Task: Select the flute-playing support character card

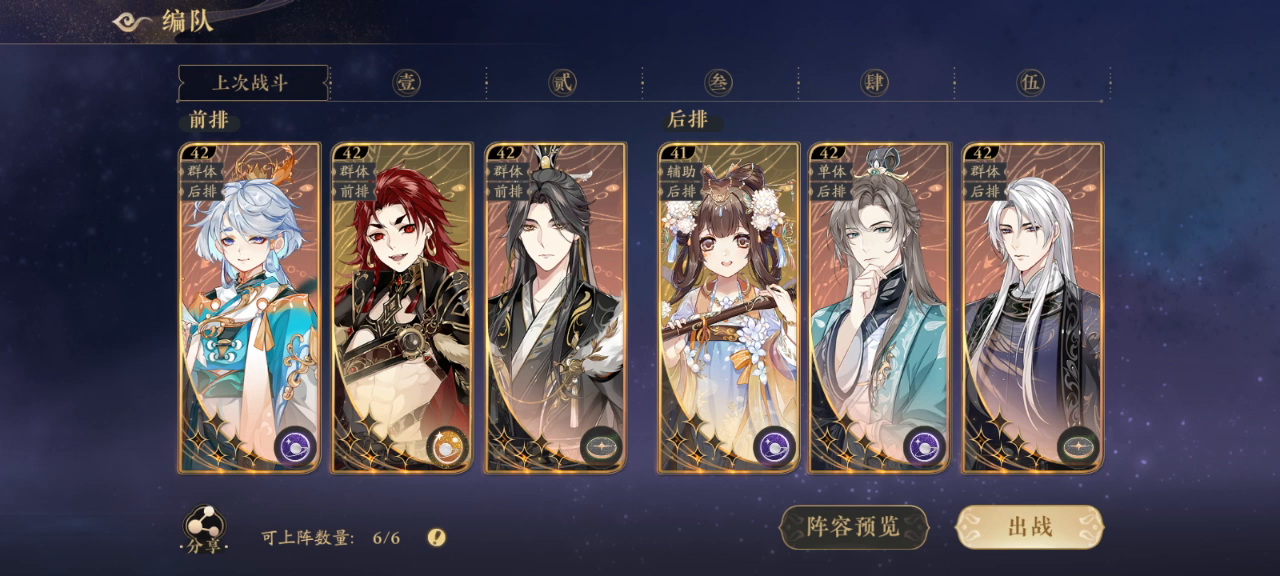Action: click(x=729, y=307)
